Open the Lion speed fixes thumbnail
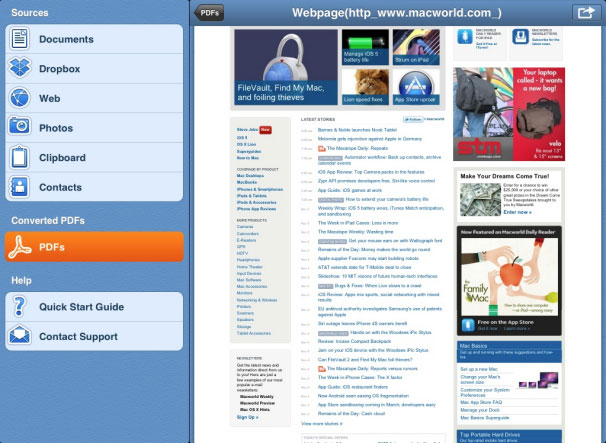606x443 pixels. pyautogui.click(x=365, y=87)
